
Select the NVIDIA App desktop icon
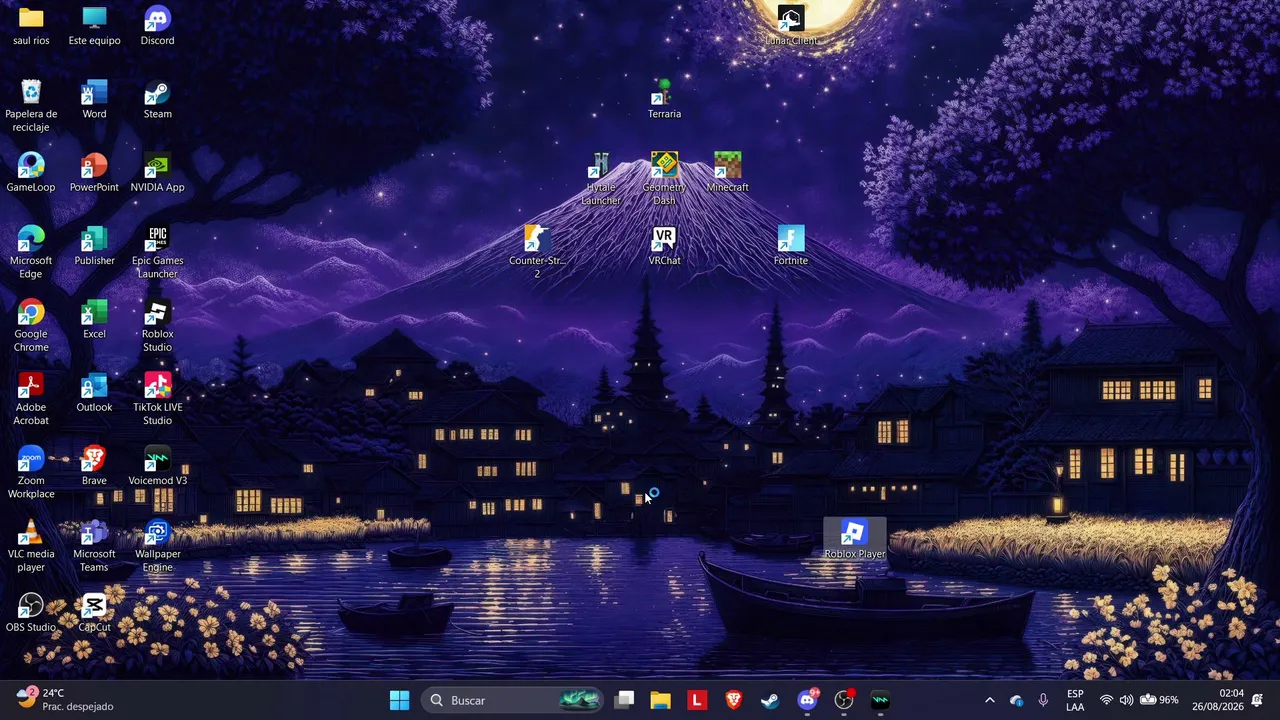click(157, 172)
